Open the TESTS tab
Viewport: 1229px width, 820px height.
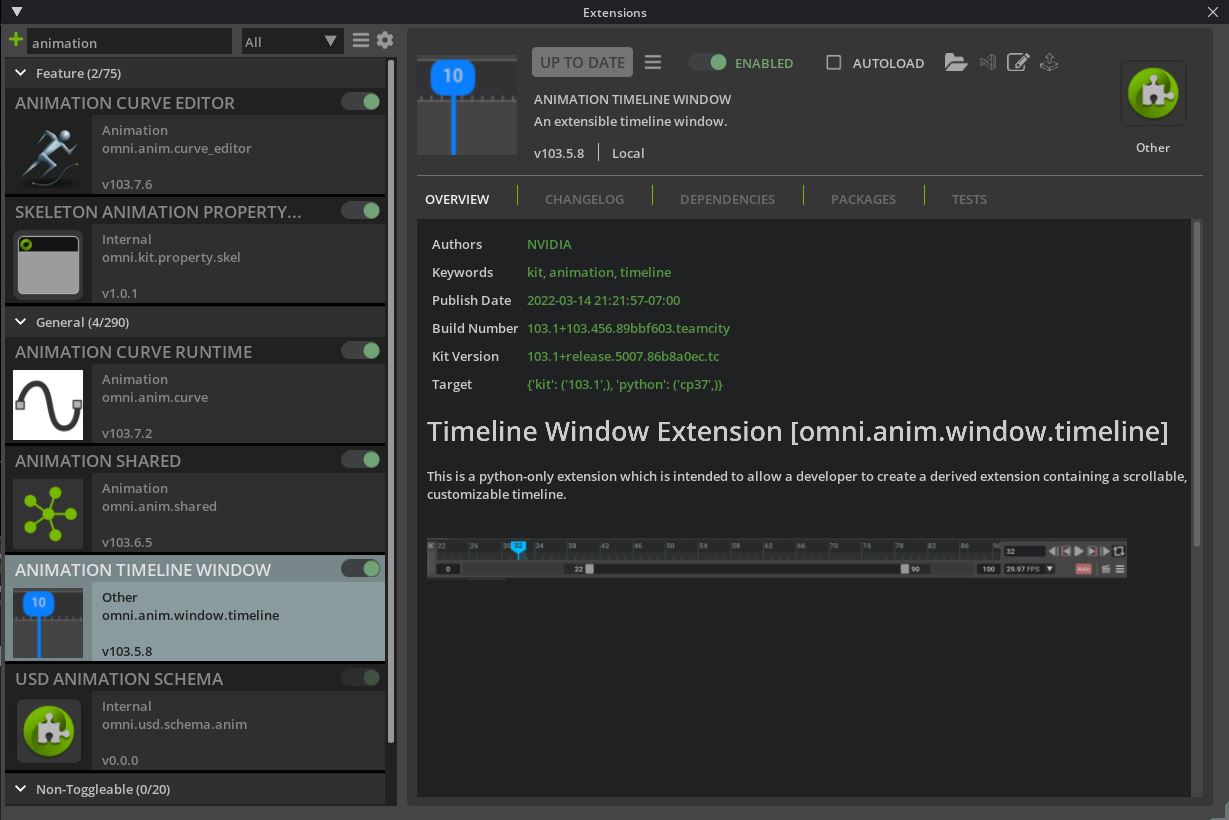click(x=969, y=199)
